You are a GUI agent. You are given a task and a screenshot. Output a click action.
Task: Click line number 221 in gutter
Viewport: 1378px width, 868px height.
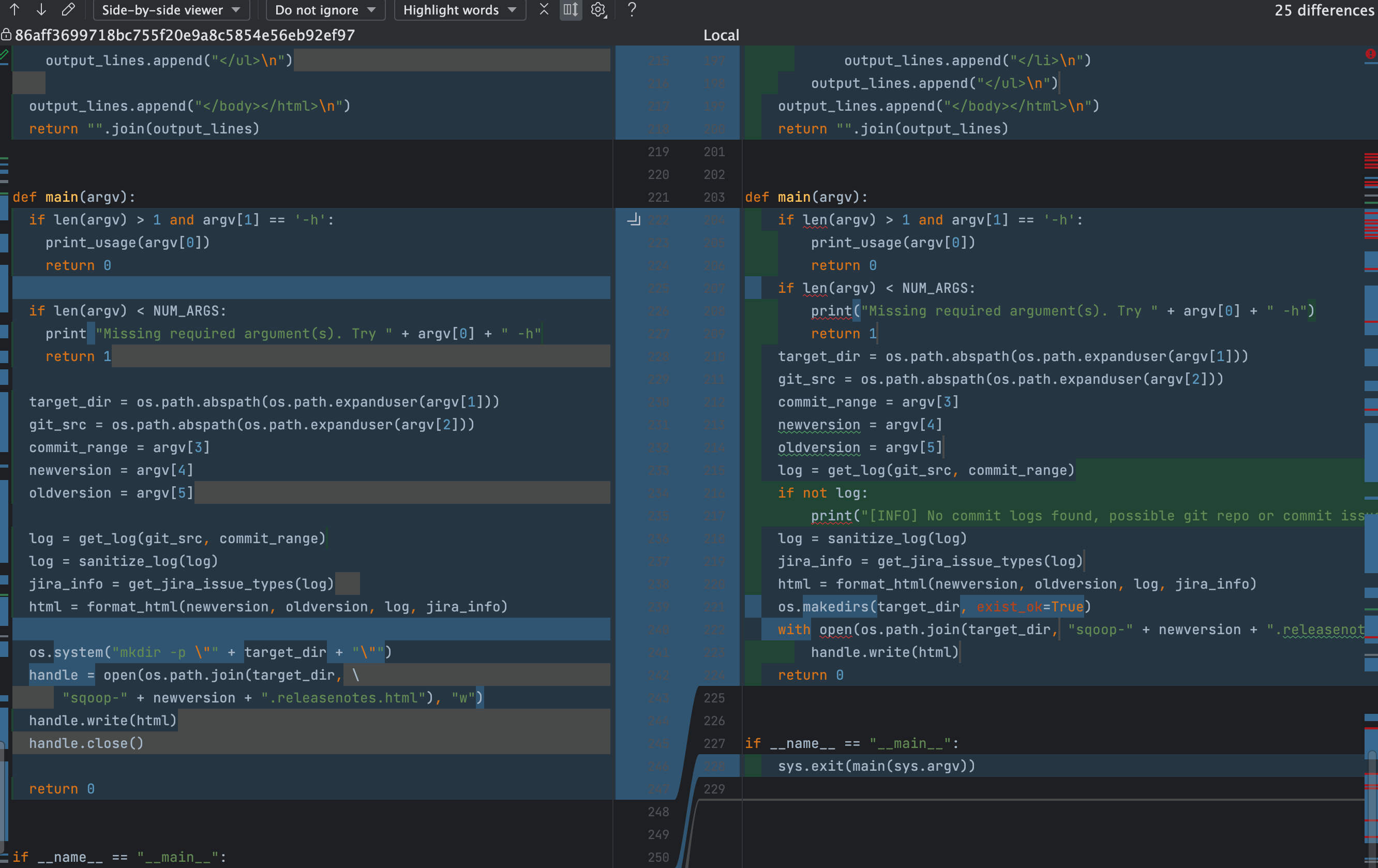(658, 197)
